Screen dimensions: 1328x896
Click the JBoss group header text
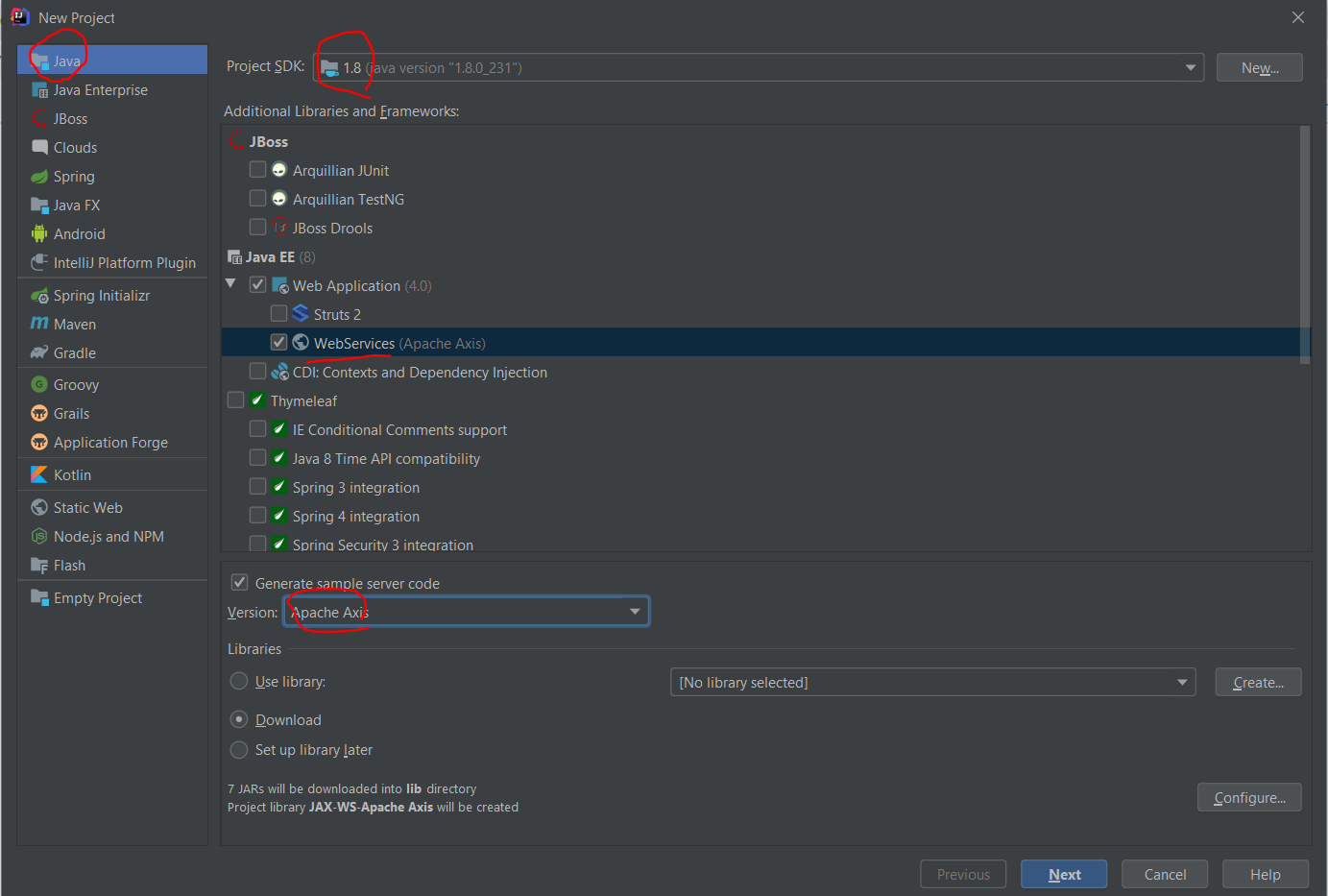point(269,142)
